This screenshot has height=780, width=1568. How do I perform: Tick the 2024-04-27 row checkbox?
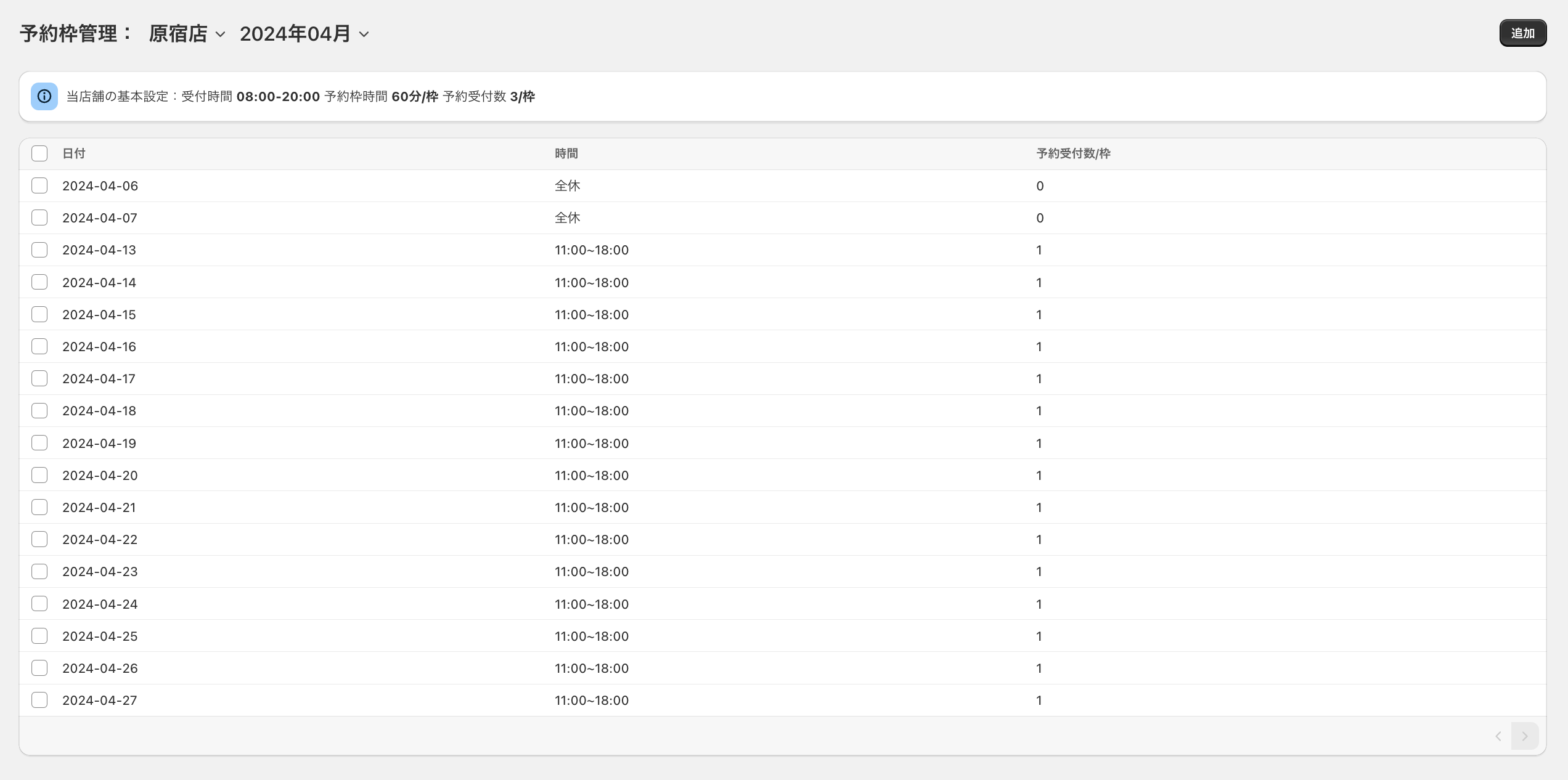pyautogui.click(x=39, y=700)
